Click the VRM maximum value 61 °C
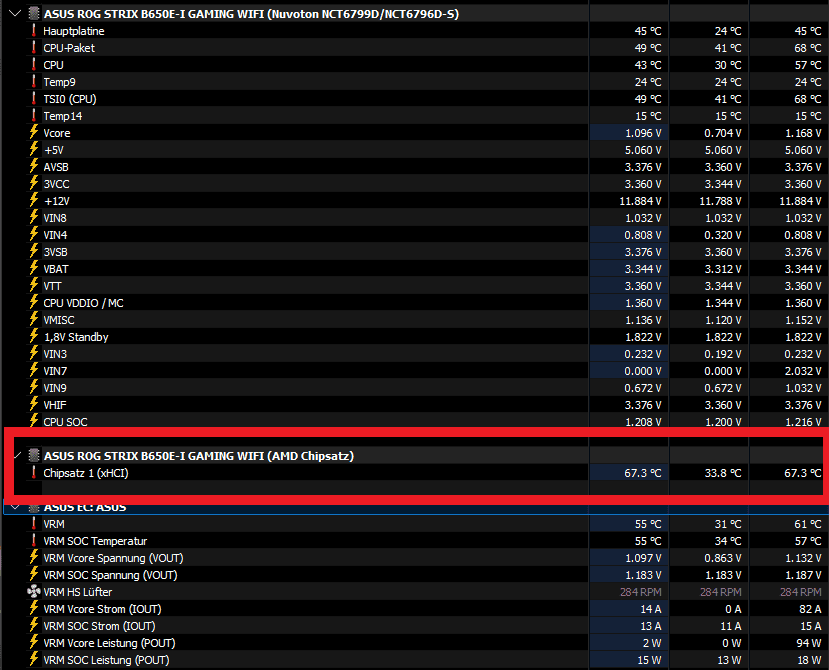This screenshot has height=670, width=829. [x=808, y=524]
